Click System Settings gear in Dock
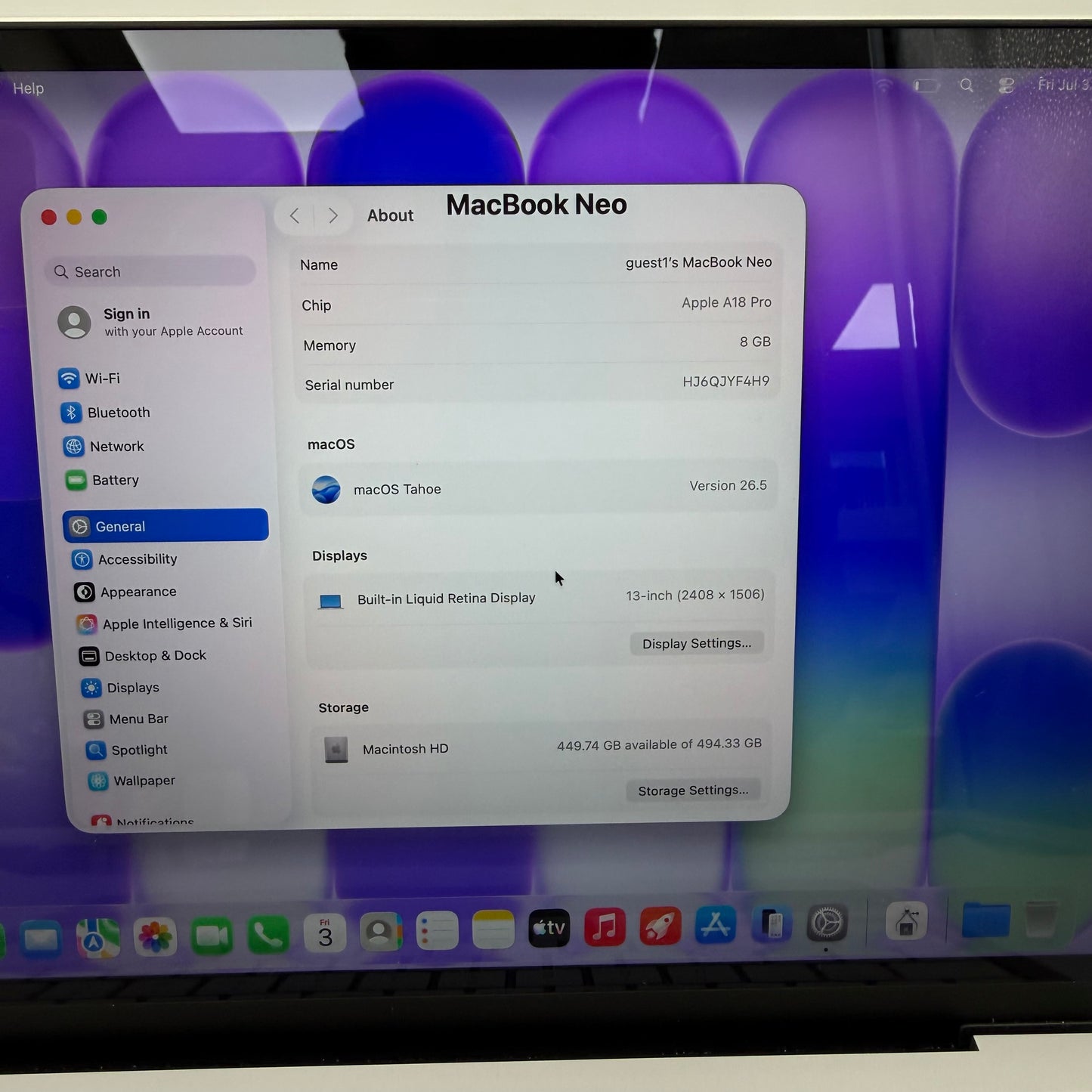Image resolution: width=1092 pixels, height=1092 pixels. tap(827, 923)
